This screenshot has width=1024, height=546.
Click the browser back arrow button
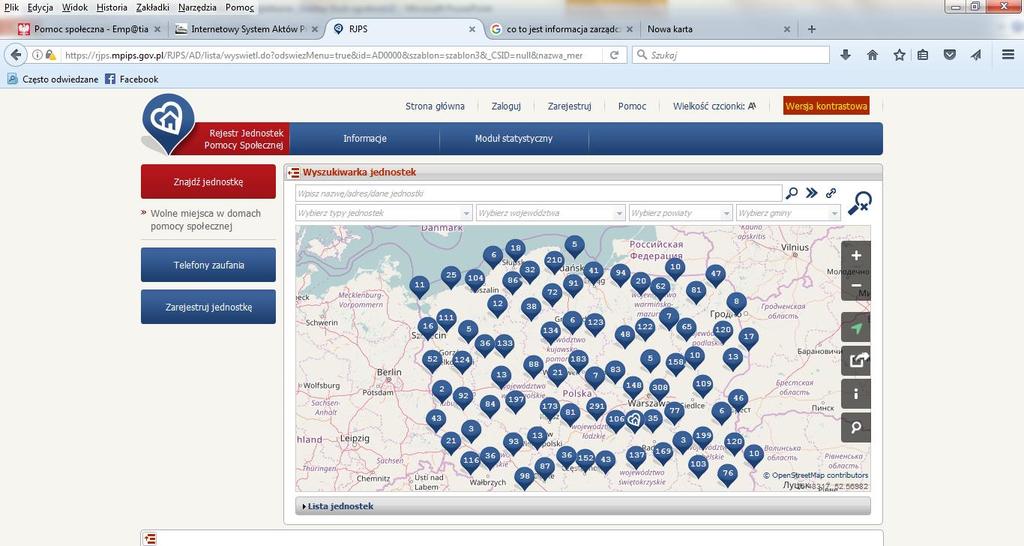16,55
